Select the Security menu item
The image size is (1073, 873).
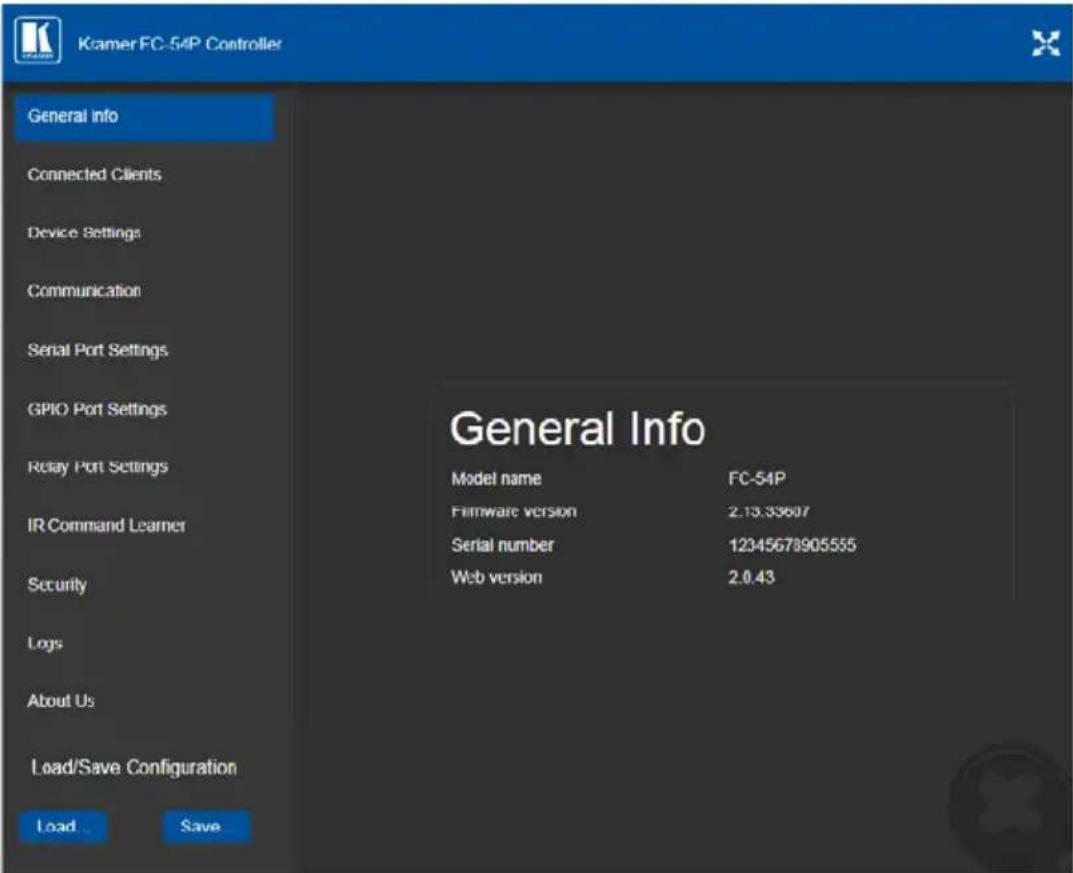57,585
